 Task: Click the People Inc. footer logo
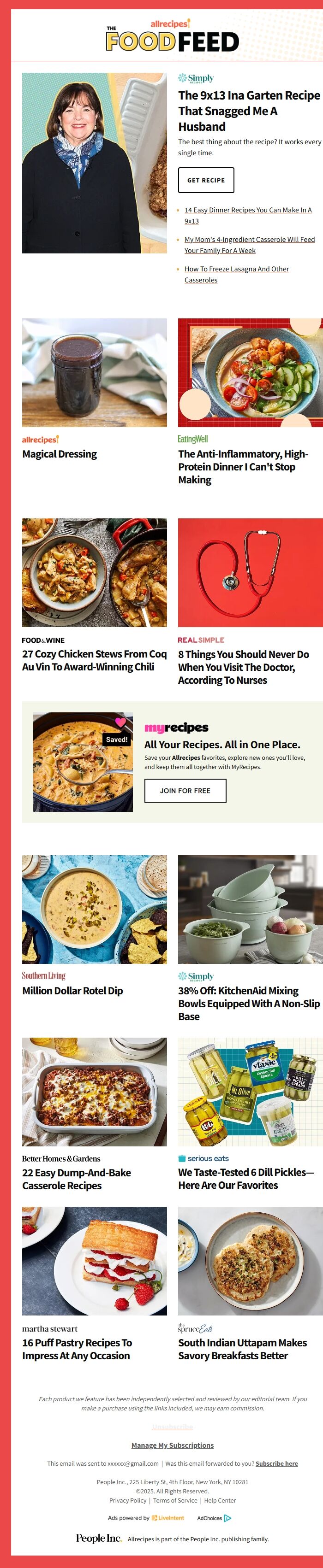pos(99,1539)
